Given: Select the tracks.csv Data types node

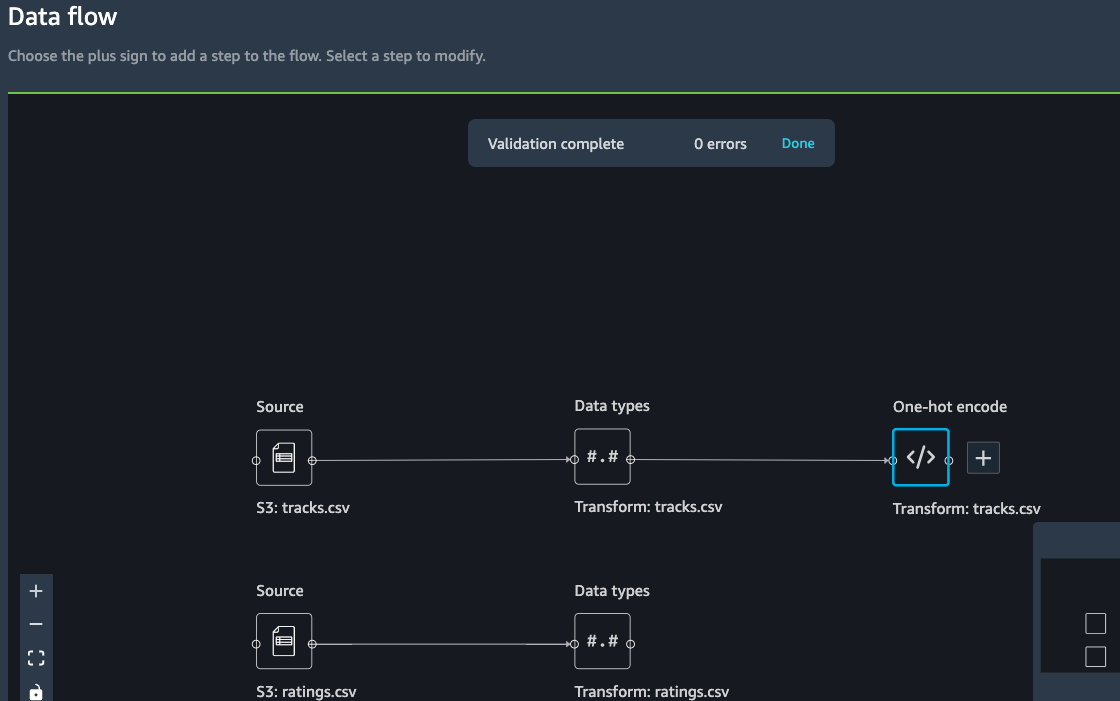Looking at the screenshot, I should [x=602, y=457].
